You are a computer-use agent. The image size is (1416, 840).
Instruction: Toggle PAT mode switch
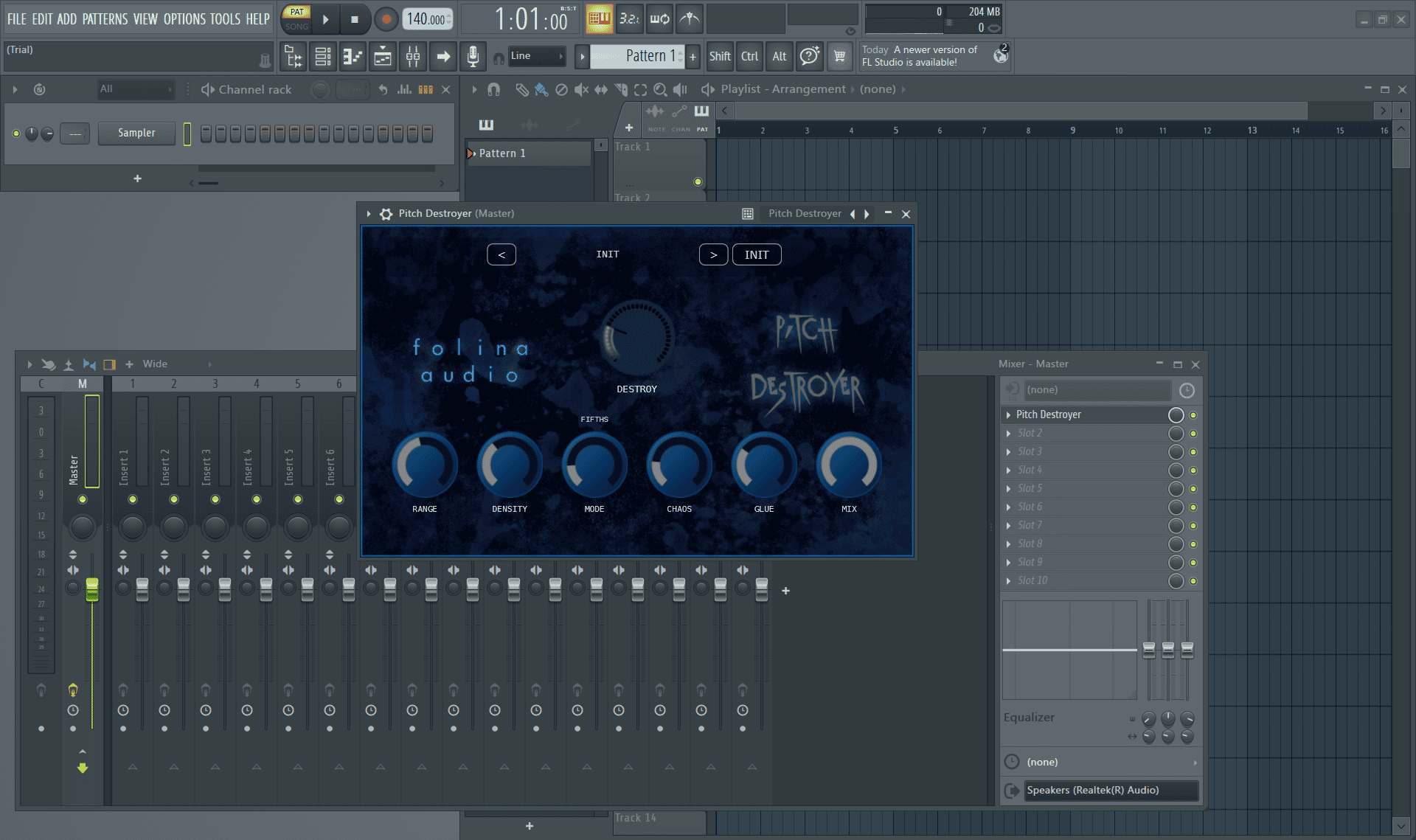[x=296, y=12]
